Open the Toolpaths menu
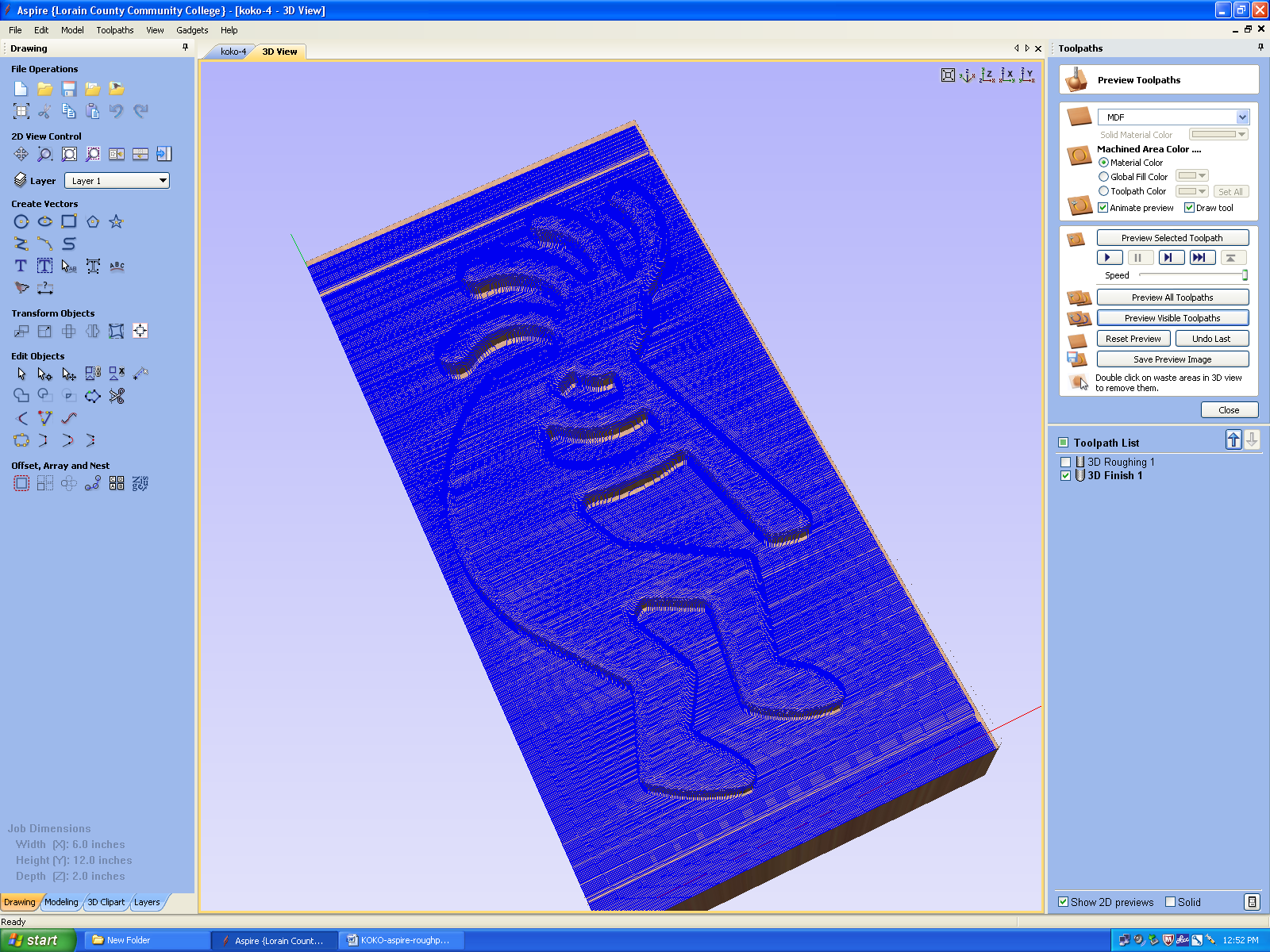The width and height of the screenshot is (1270, 952). 115,30
